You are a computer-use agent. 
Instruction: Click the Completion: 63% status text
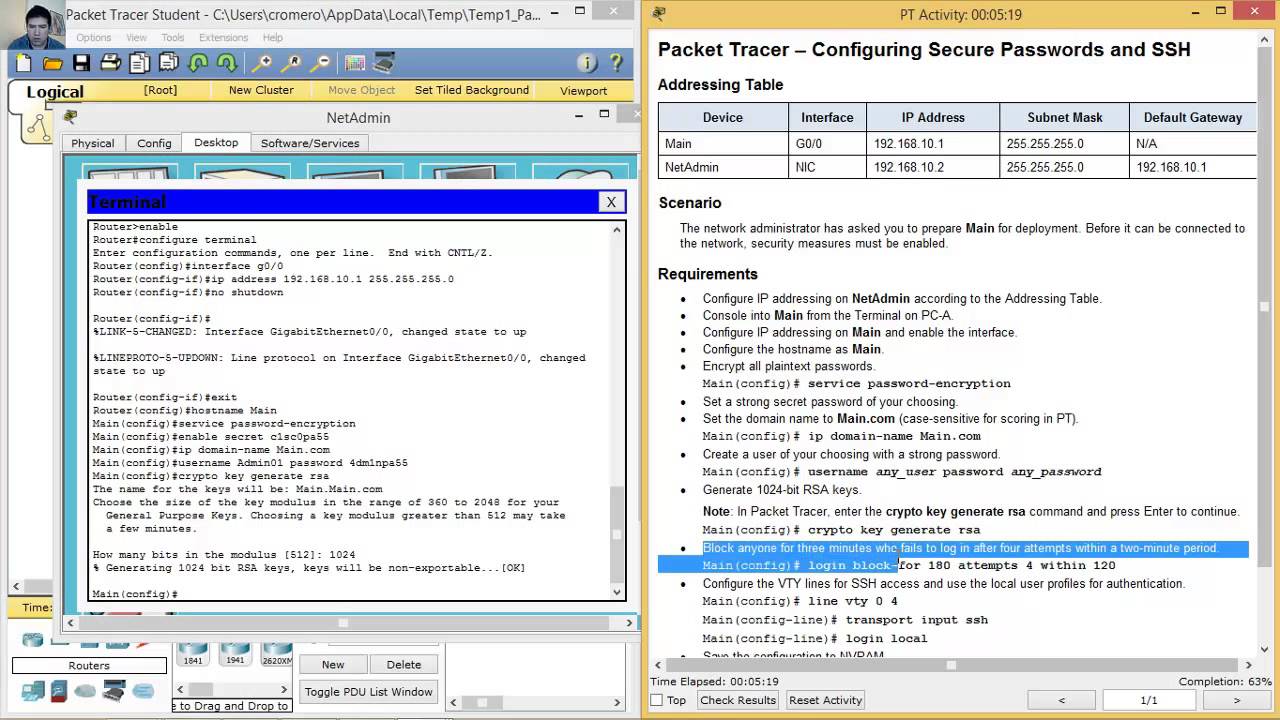click(x=1223, y=682)
